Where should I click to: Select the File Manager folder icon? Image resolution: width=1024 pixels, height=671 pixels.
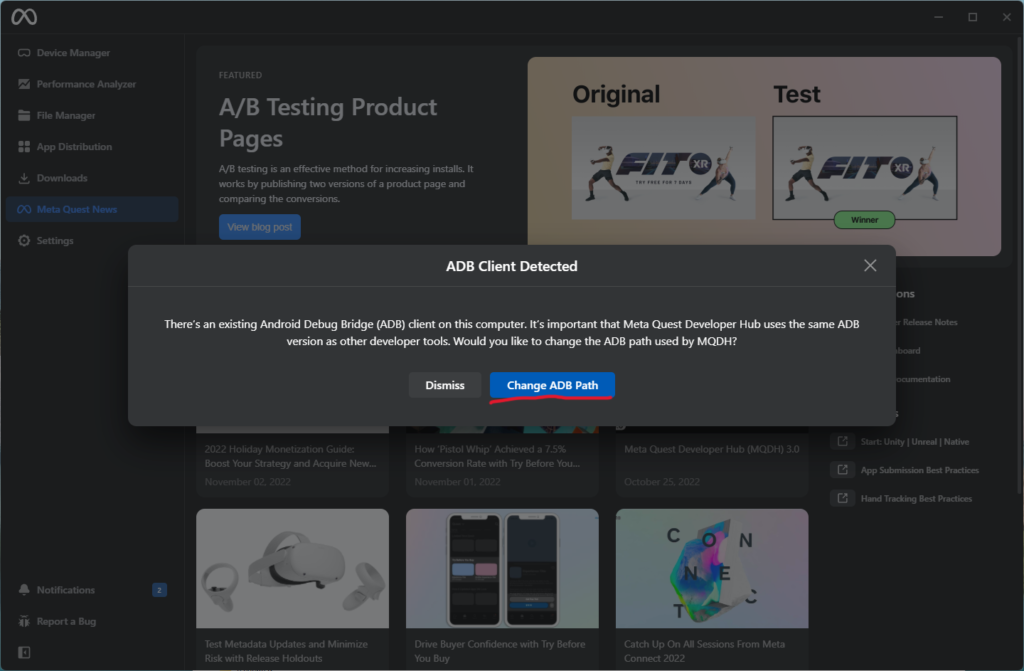pyautogui.click(x=24, y=116)
